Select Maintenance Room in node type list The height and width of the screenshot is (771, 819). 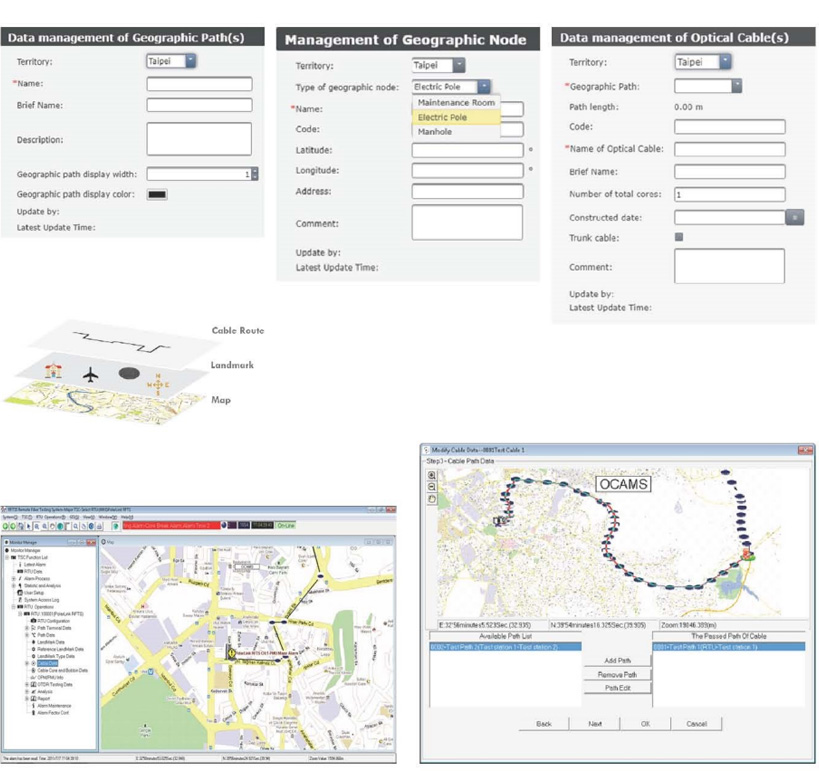pyautogui.click(x=455, y=103)
